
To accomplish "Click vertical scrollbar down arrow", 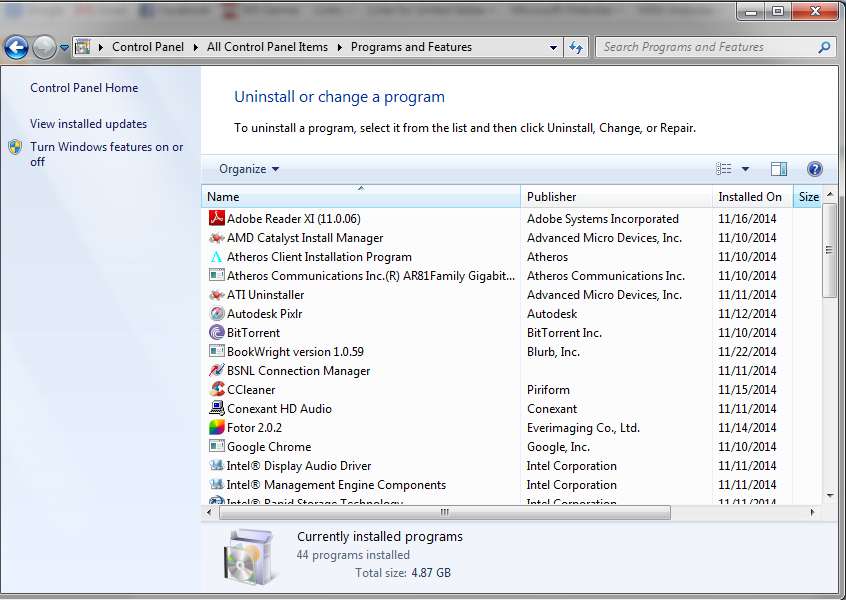I will click(830, 495).
